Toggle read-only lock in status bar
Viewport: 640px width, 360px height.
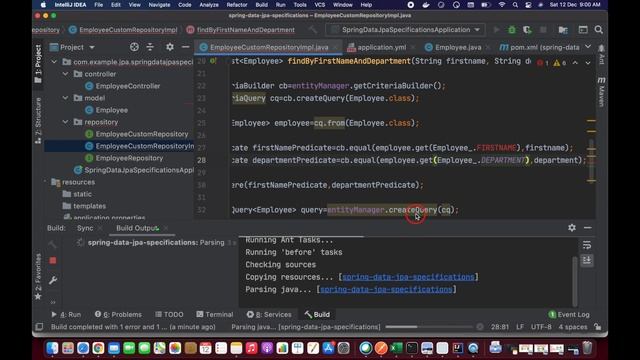(x=598, y=327)
